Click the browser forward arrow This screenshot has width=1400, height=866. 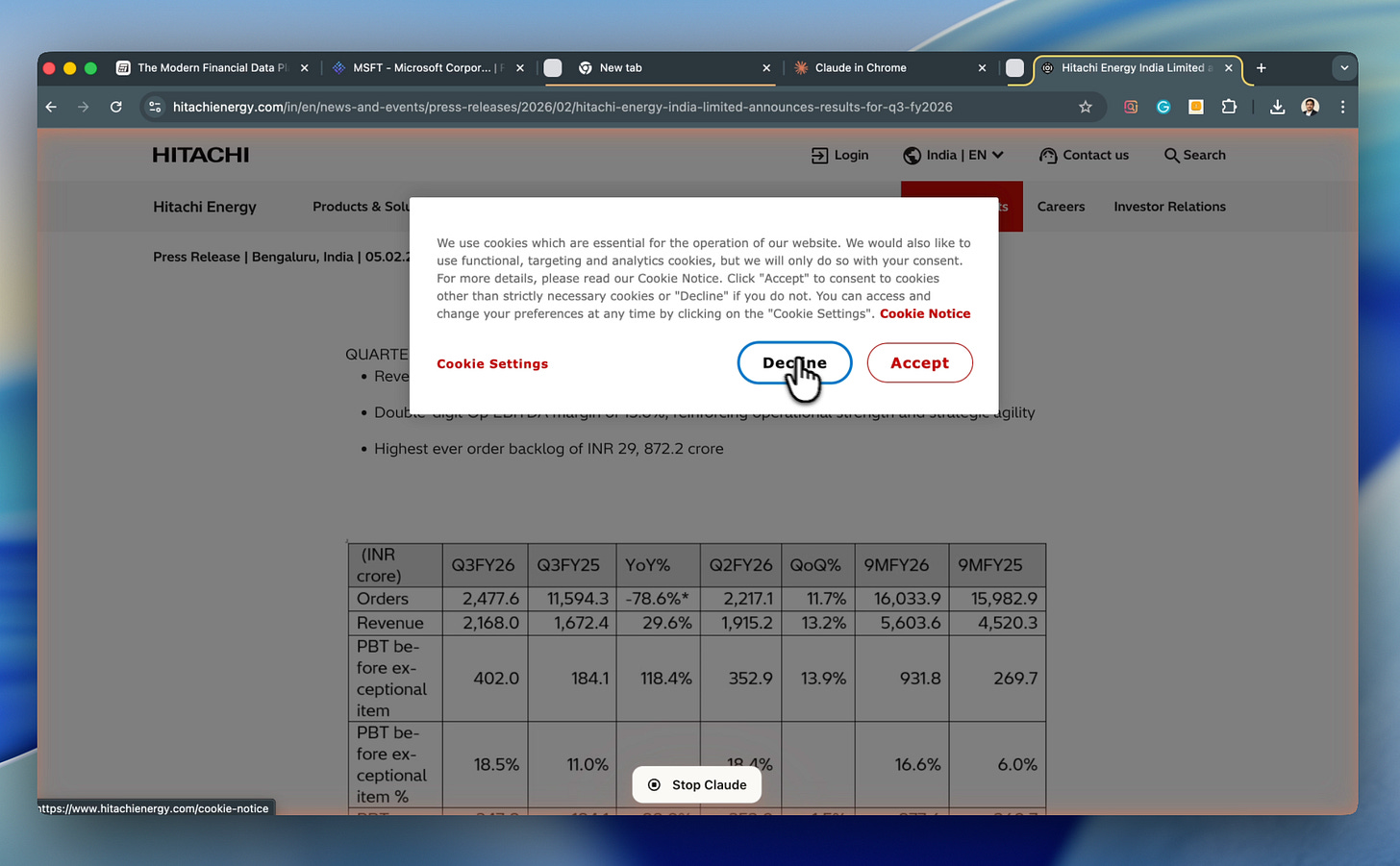84,107
